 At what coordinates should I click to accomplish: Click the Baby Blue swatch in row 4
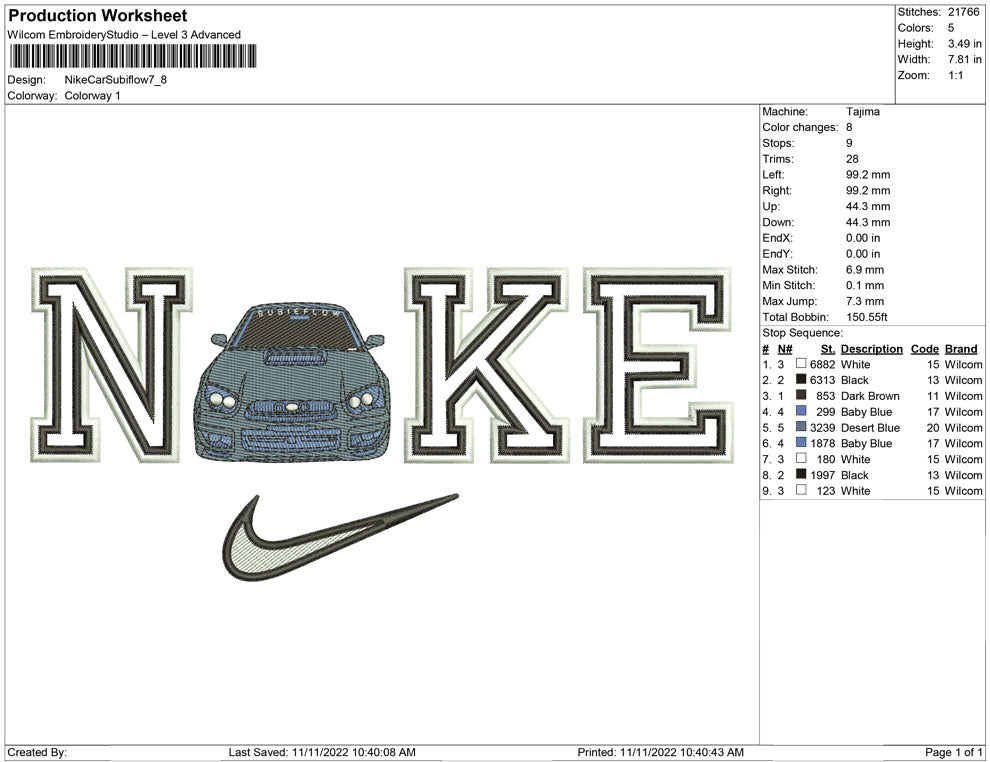pyautogui.click(x=801, y=411)
